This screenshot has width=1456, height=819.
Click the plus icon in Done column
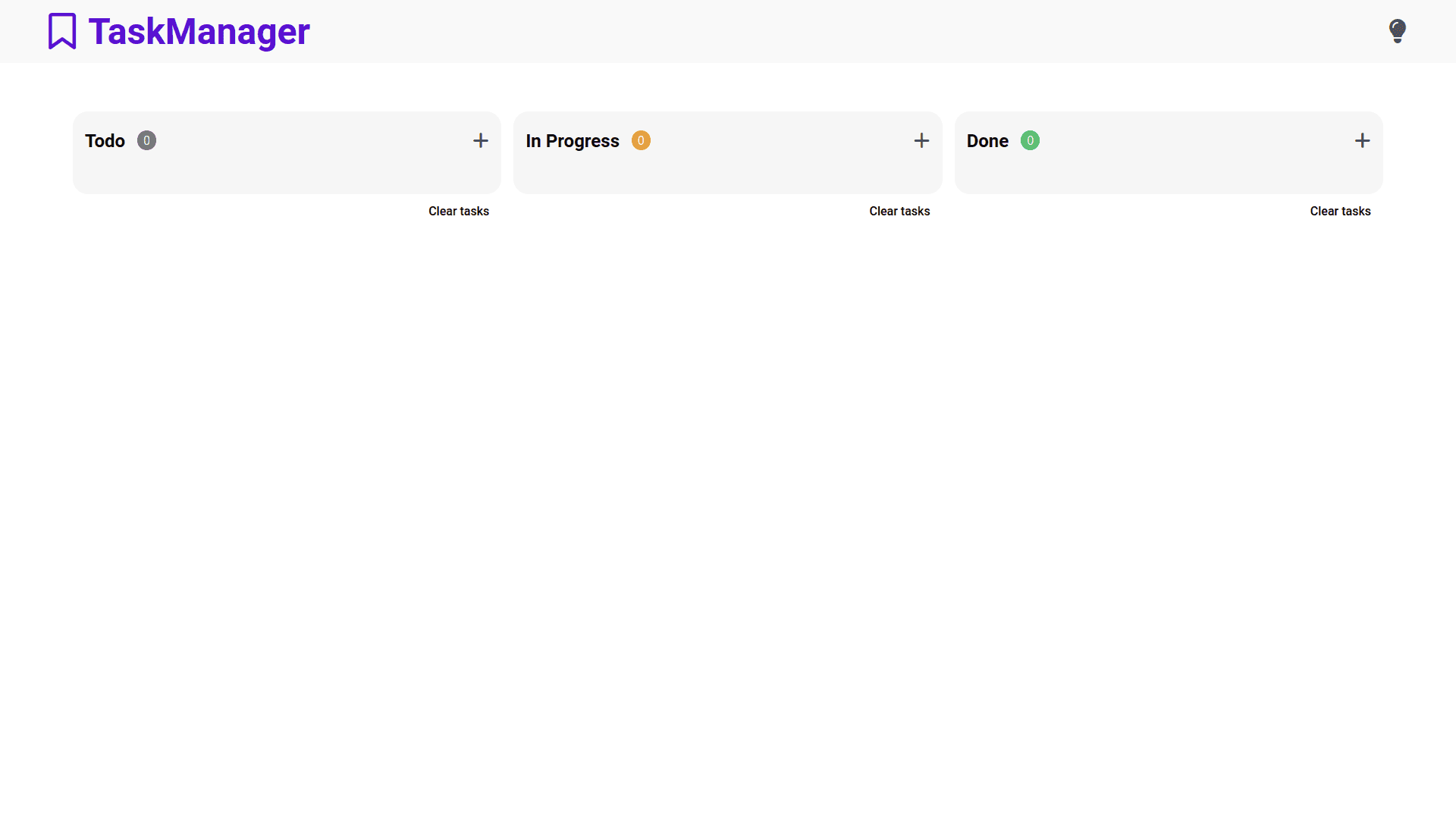click(x=1362, y=140)
